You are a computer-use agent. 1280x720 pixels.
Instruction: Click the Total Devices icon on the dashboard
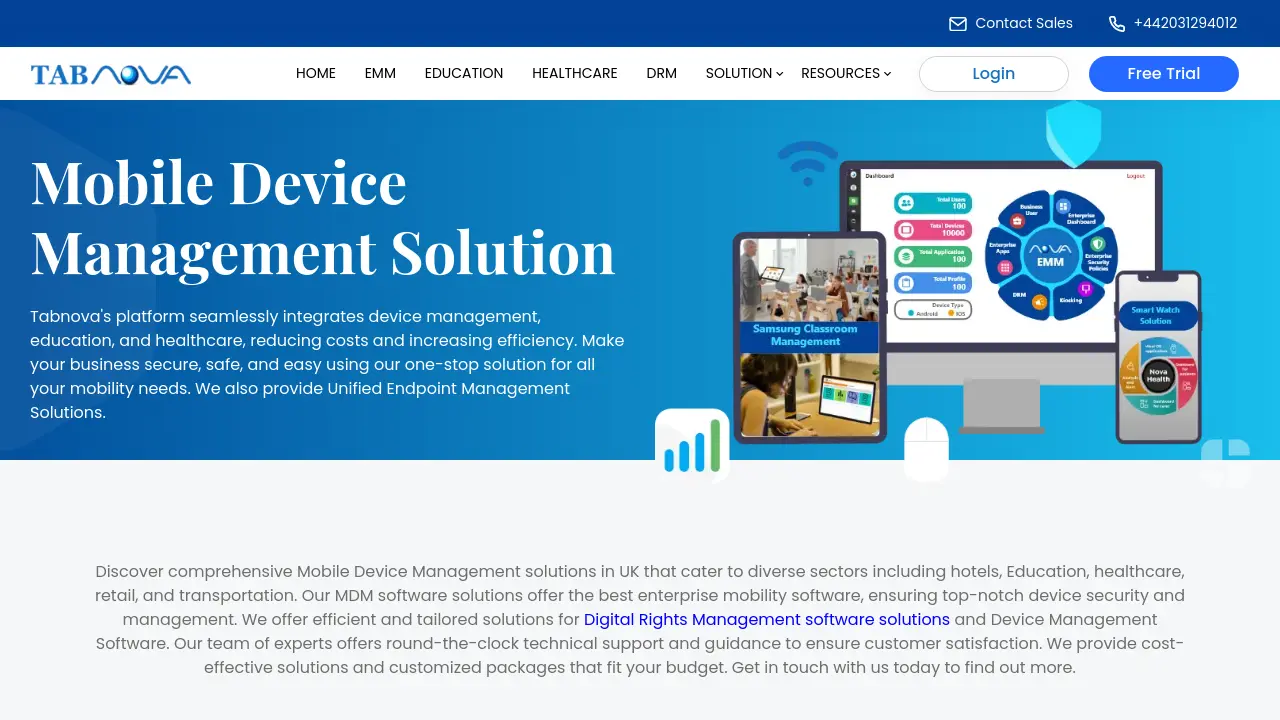pos(906,230)
